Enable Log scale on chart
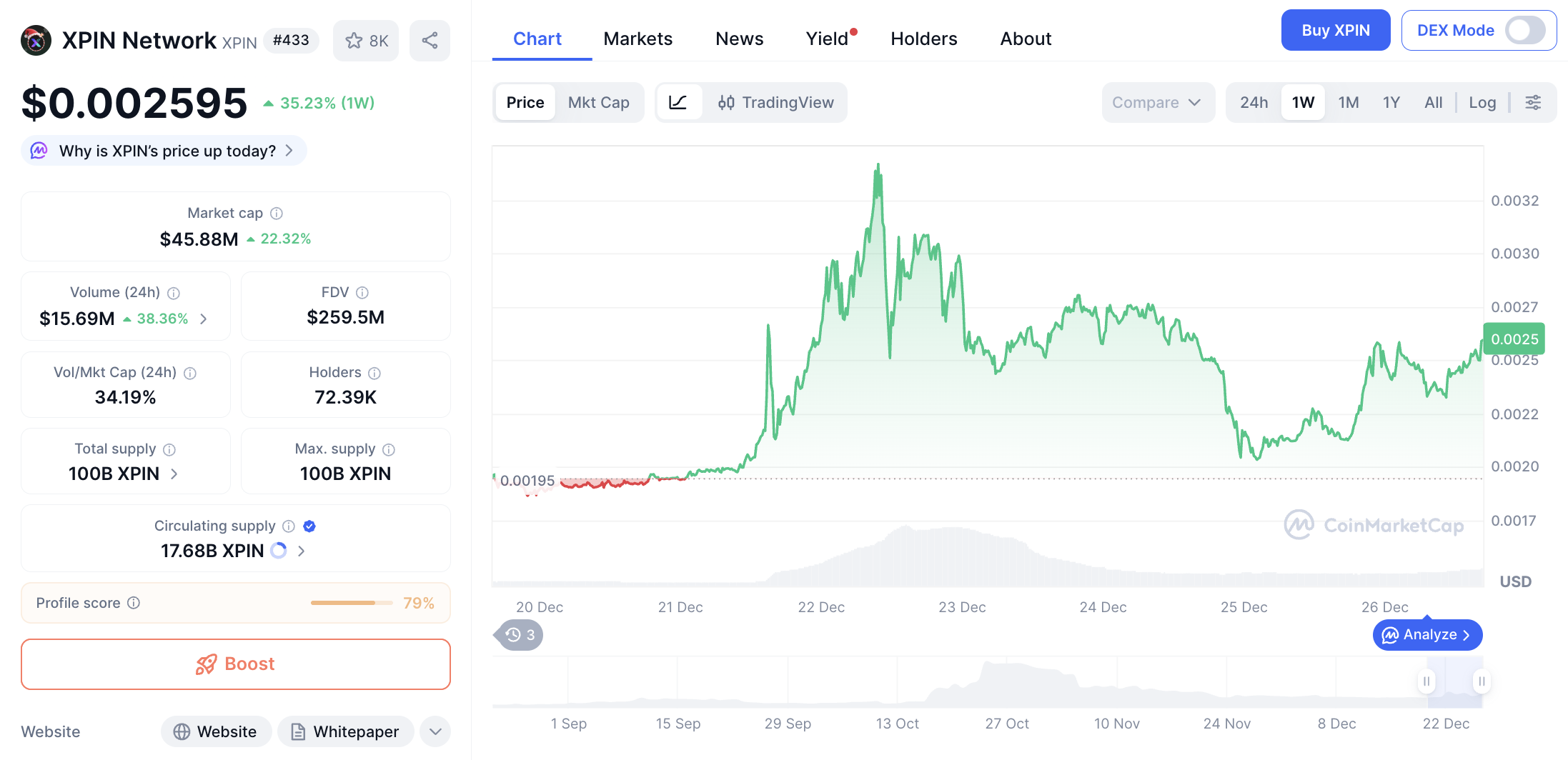This screenshot has height=760, width=1568. tap(1482, 102)
